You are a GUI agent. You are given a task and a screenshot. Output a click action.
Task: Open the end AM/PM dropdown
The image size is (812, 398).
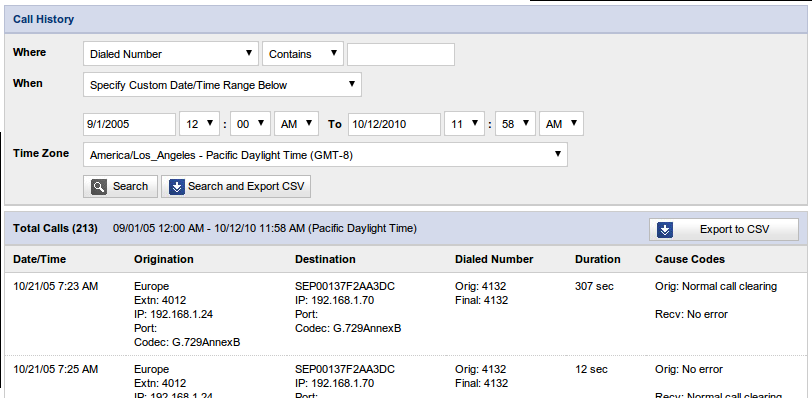tap(561, 124)
